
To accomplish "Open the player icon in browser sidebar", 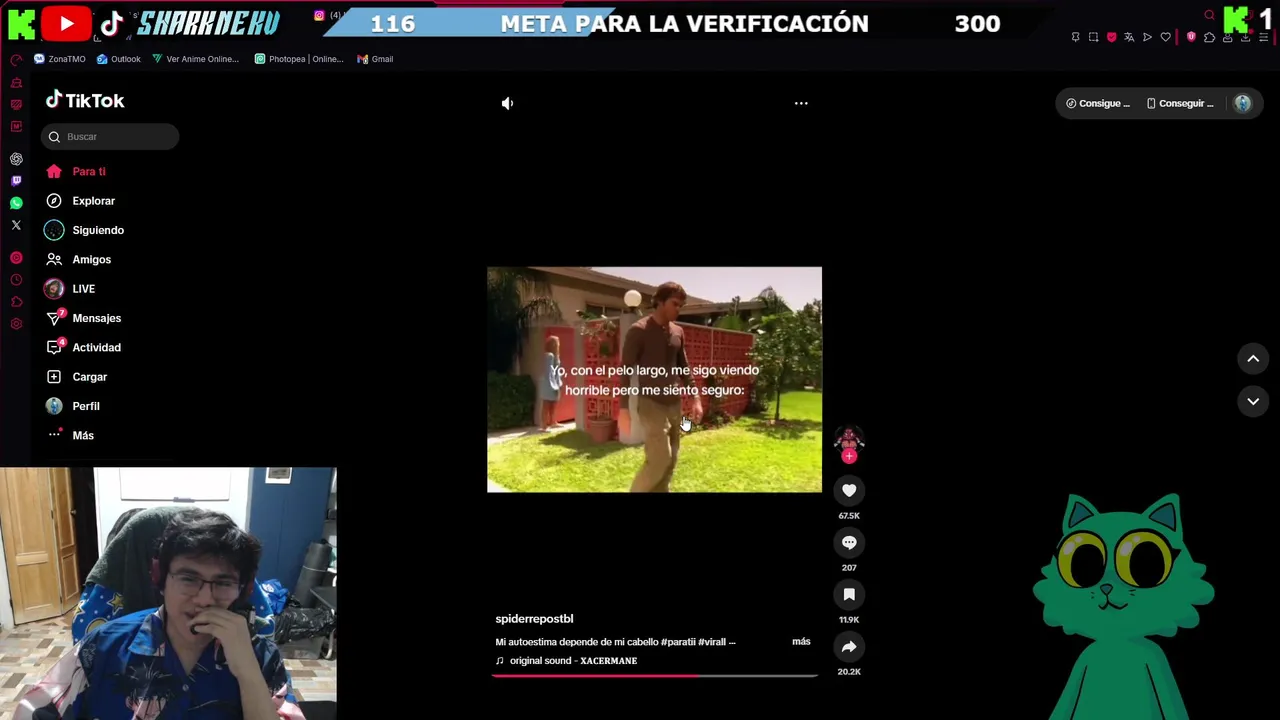I will click(x=16, y=258).
